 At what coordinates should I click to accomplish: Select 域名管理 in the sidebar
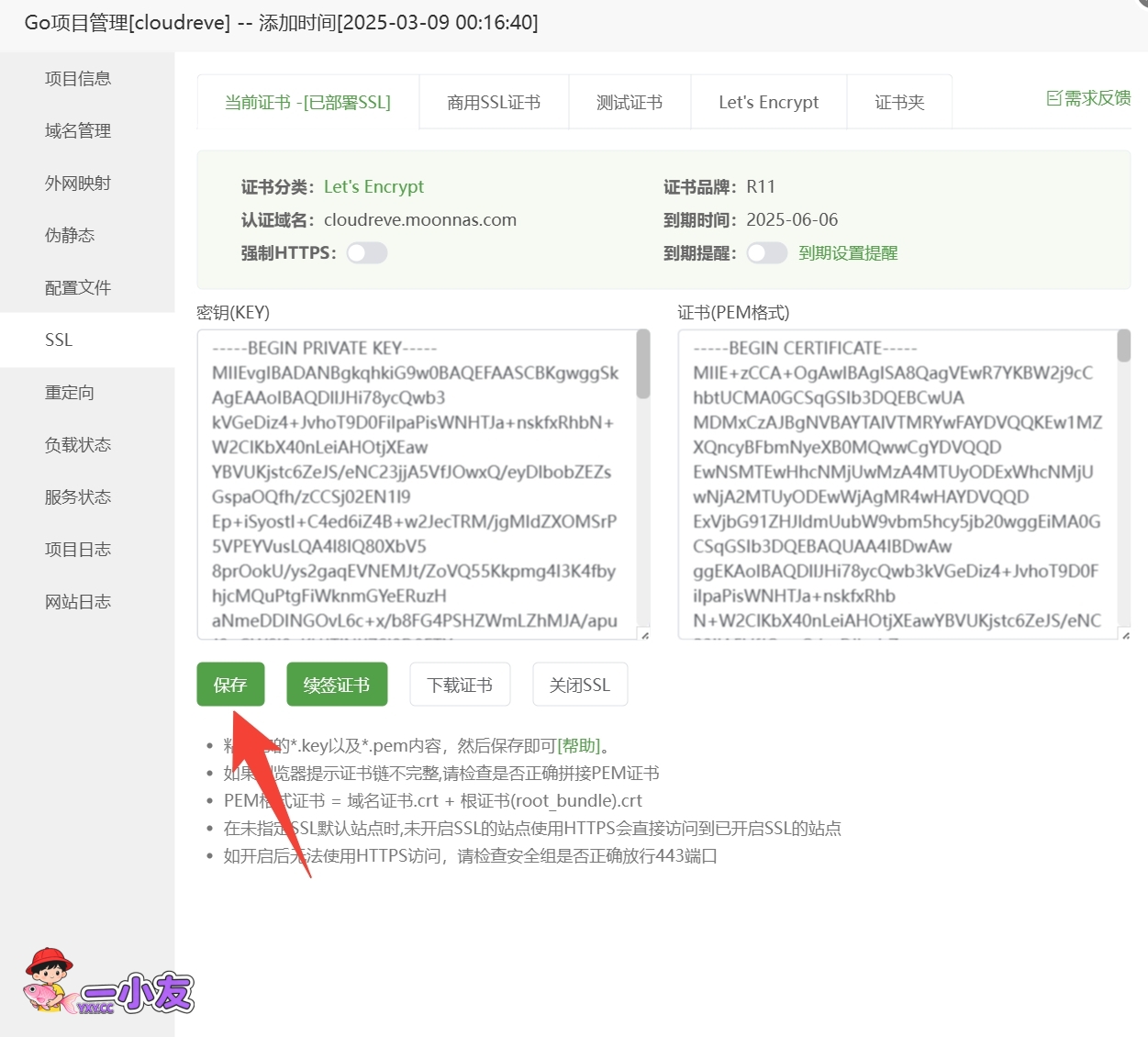click(78, 131)
